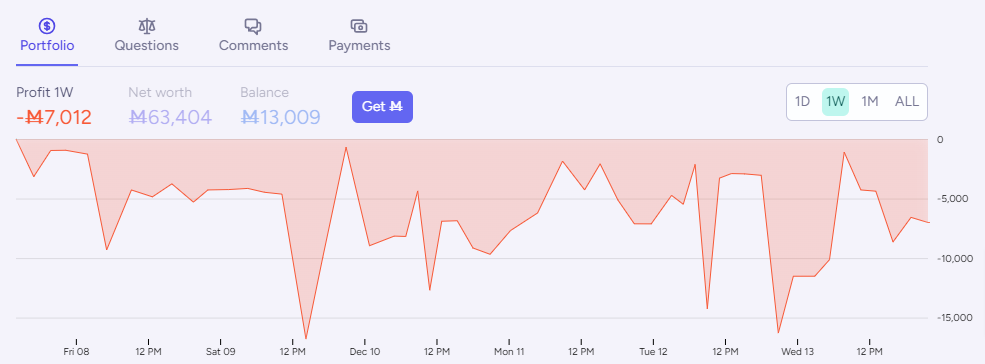The height and width of the screenshot is (364, 985).
Task: Click the Portfolio dollar-sign icon
Action: pyautogui.click(x=47, y=26)
